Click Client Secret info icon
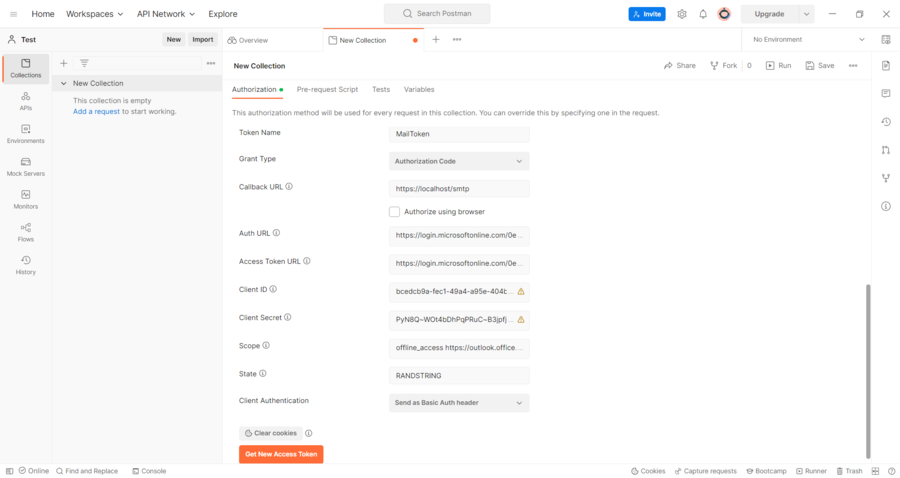The width and height of the screenshot is (900, 478). pyautogui.click(x=288, y=317)
